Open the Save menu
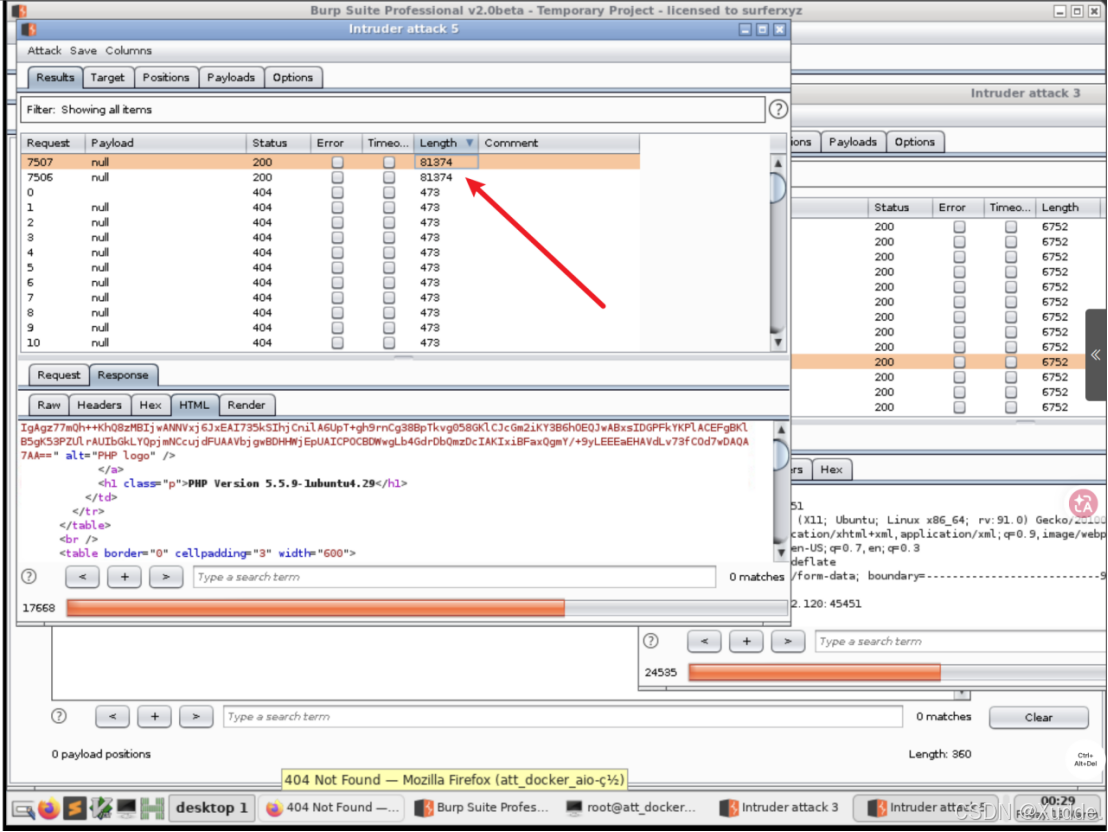 tap(83, 51)
